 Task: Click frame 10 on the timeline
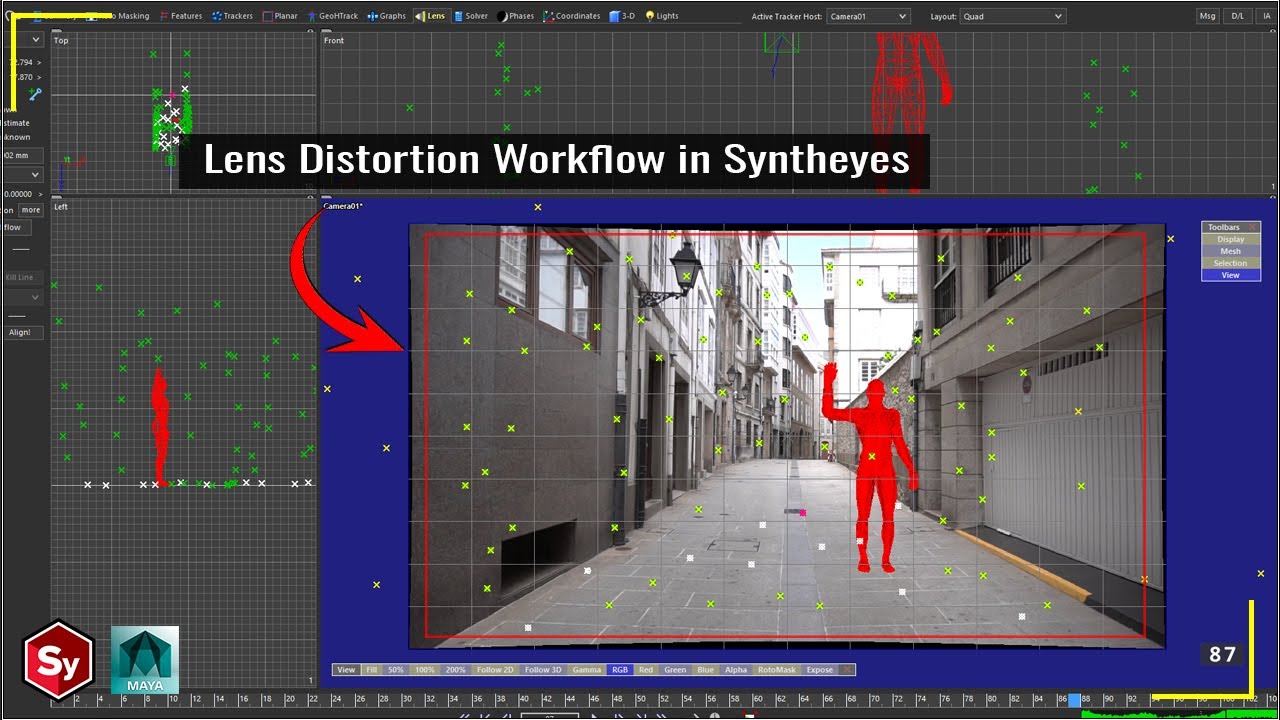[x=172, y=699]
